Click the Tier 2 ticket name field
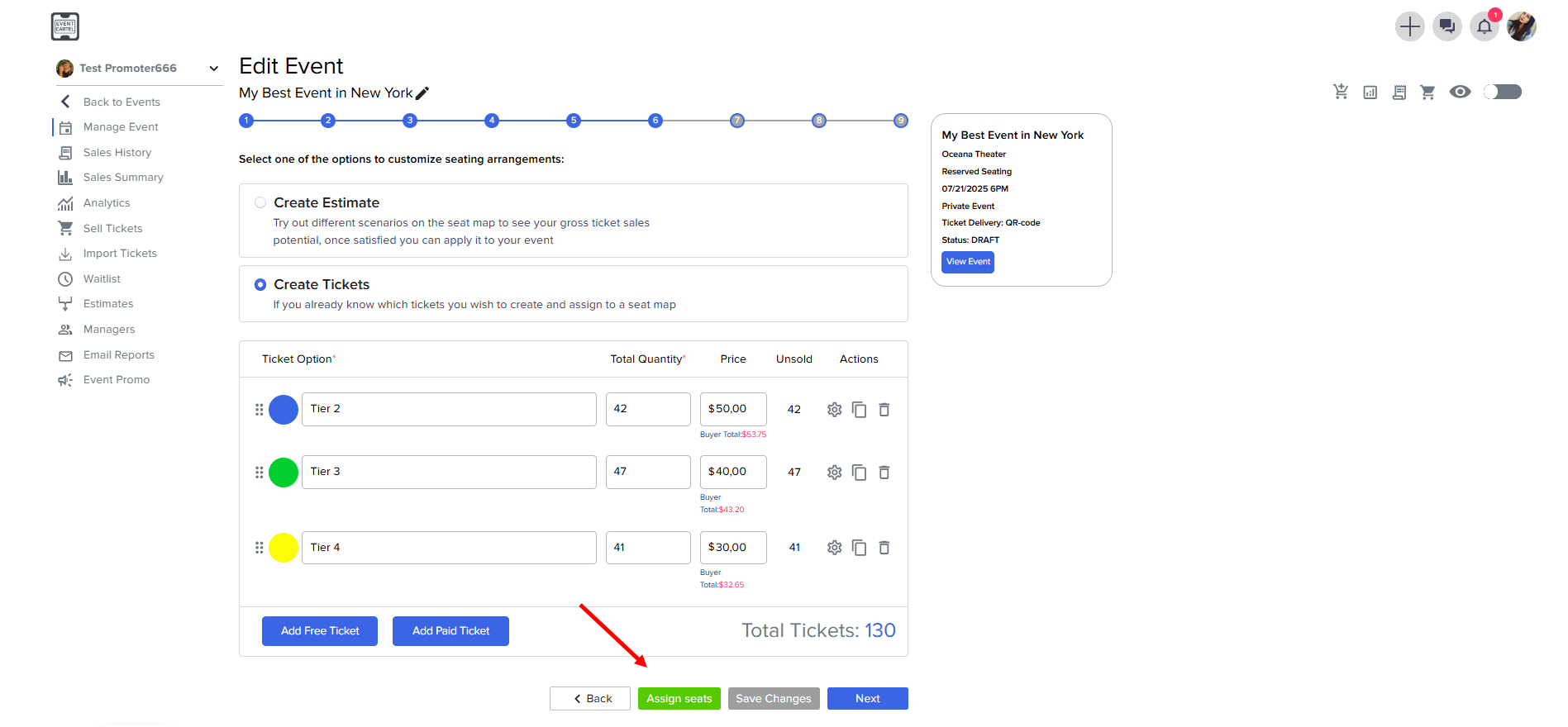 click(x=449, y=409)
